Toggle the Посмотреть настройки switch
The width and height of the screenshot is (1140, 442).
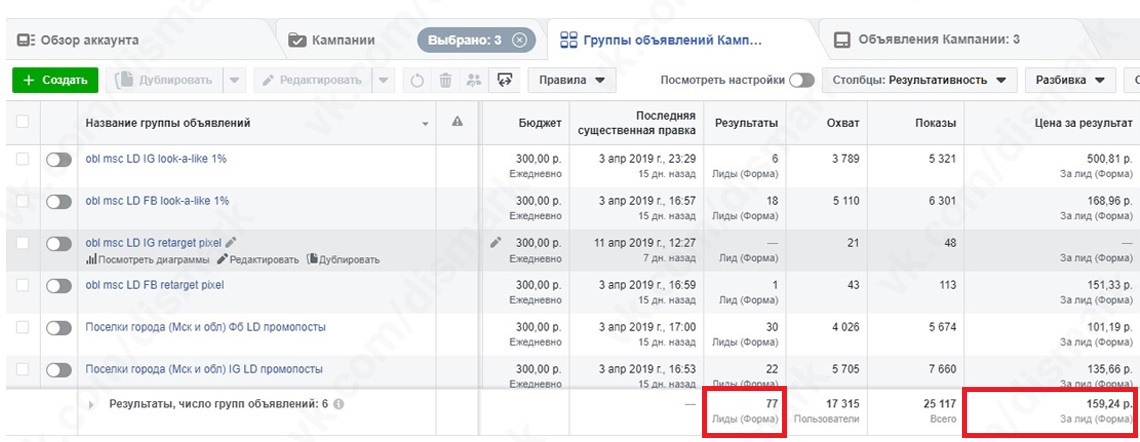tap(801, 80)
